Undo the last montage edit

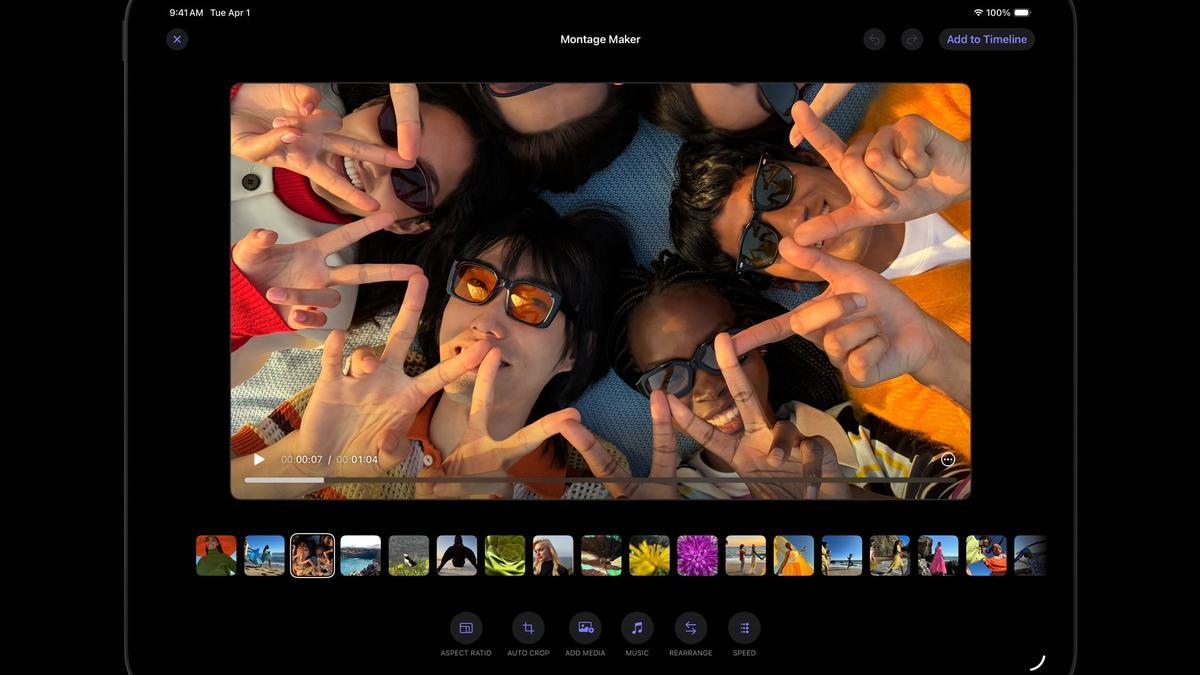[874, 39]
